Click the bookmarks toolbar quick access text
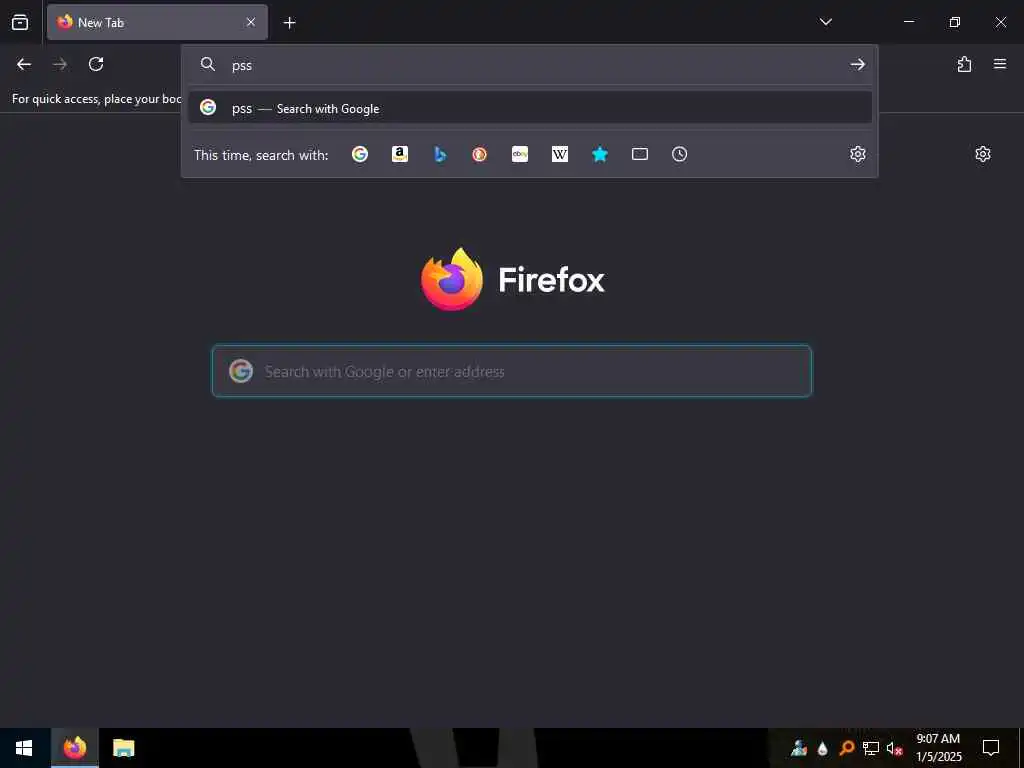Viewport: 1024px width, 768px height. pos(97,99)
